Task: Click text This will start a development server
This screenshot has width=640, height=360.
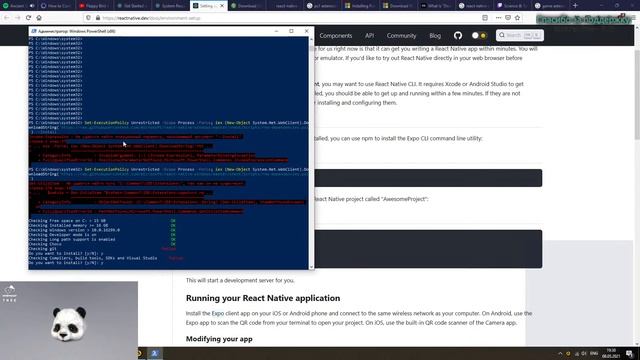Action: (240, 280)
